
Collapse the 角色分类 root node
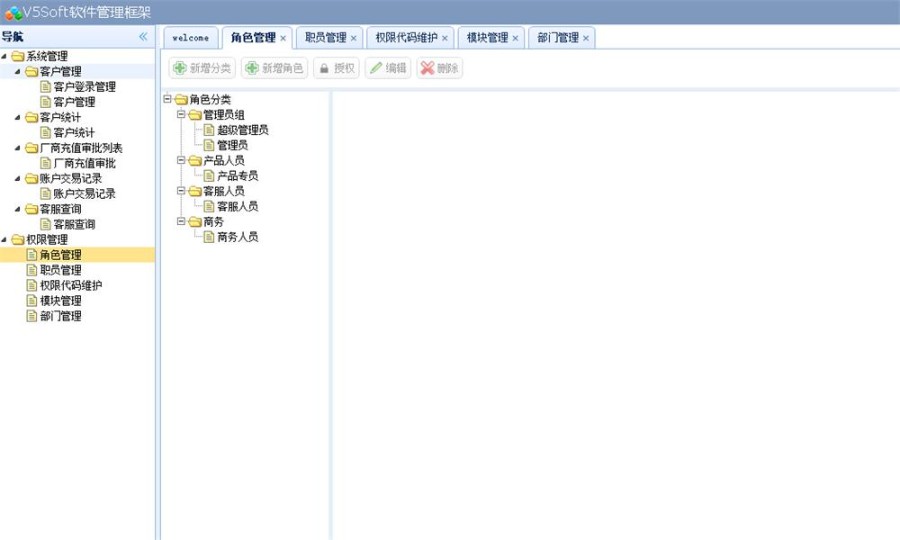pos(167,99)
